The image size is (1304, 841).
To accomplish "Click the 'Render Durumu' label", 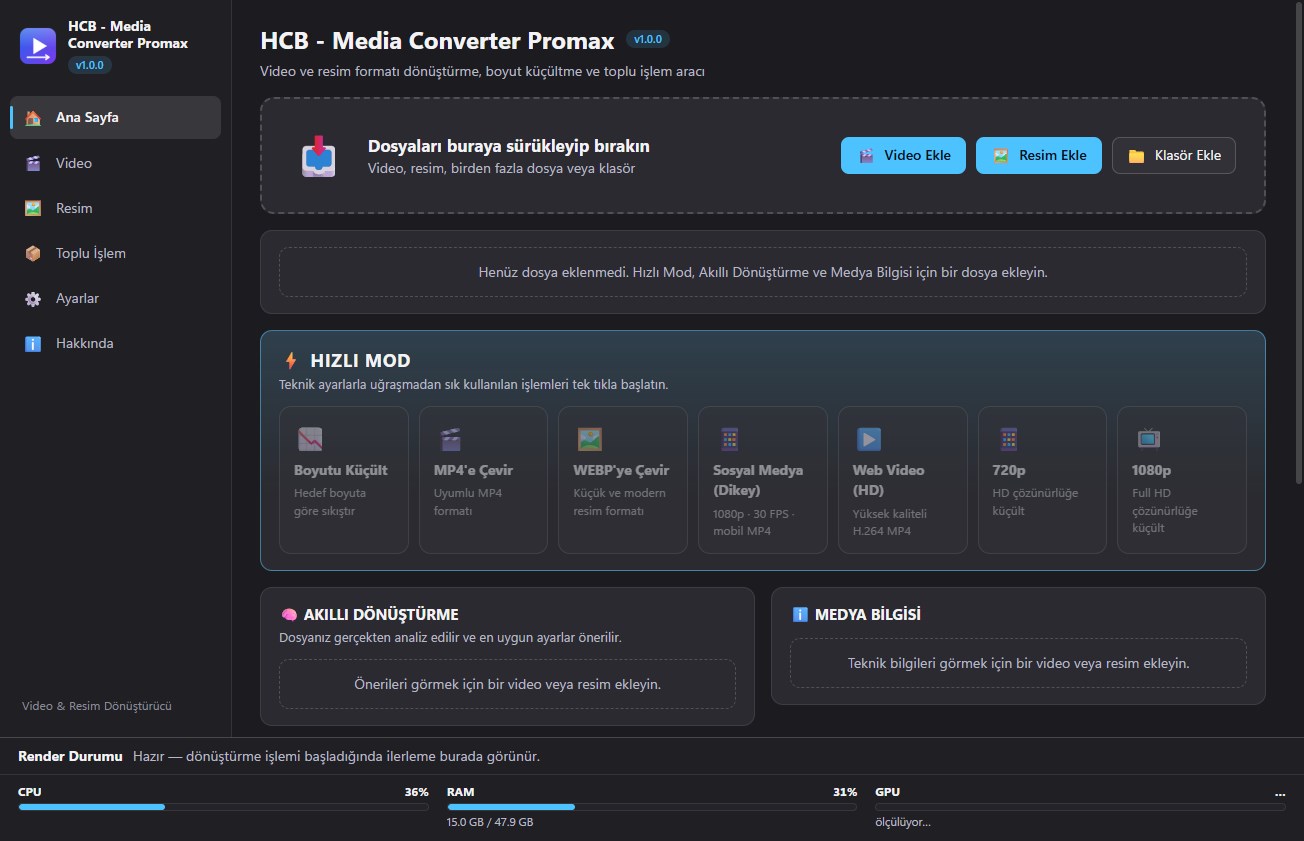I will click(x=70, y=757).
